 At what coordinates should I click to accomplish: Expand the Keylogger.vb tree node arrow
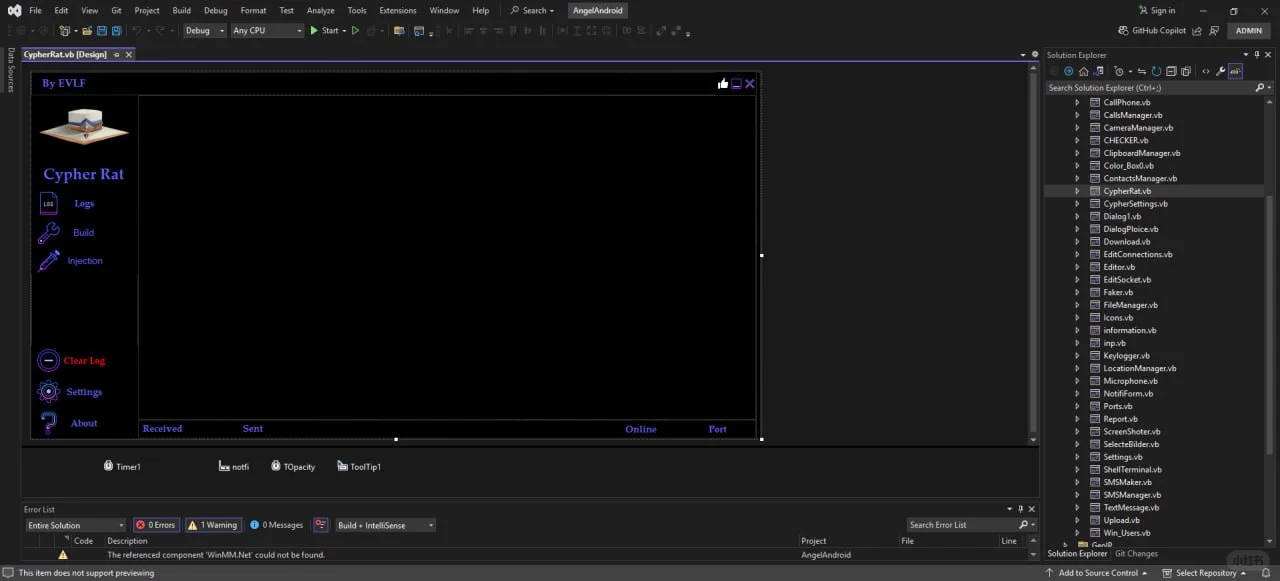point(1077,355)
